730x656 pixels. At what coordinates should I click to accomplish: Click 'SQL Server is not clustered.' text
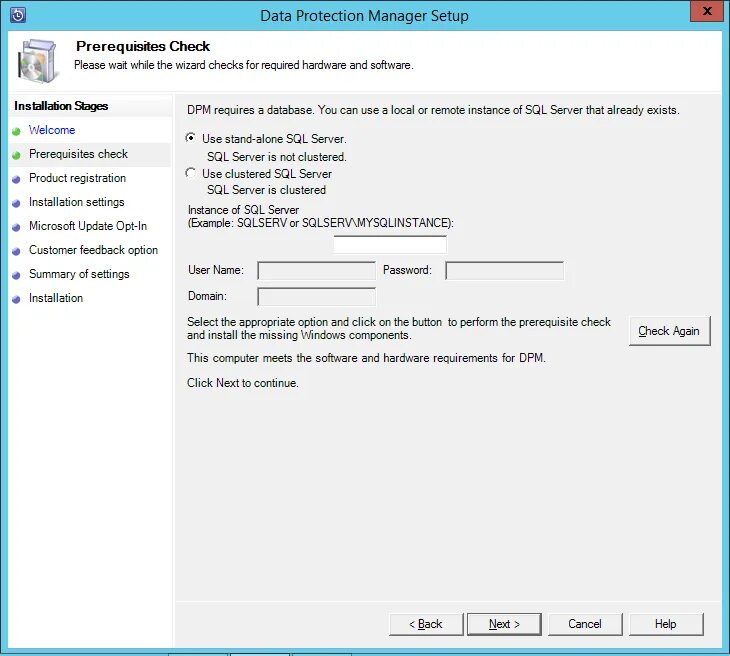click(x=277, y=157)
